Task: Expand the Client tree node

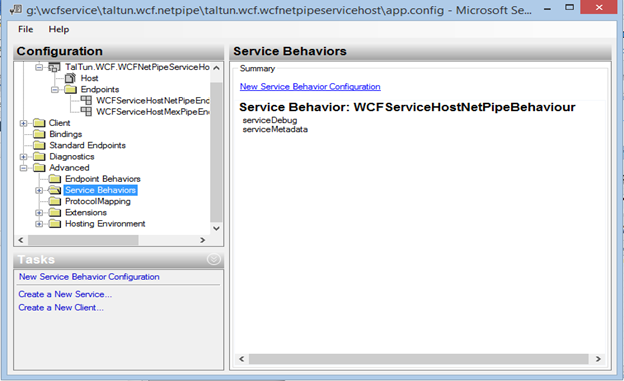Action: [23, 123]
